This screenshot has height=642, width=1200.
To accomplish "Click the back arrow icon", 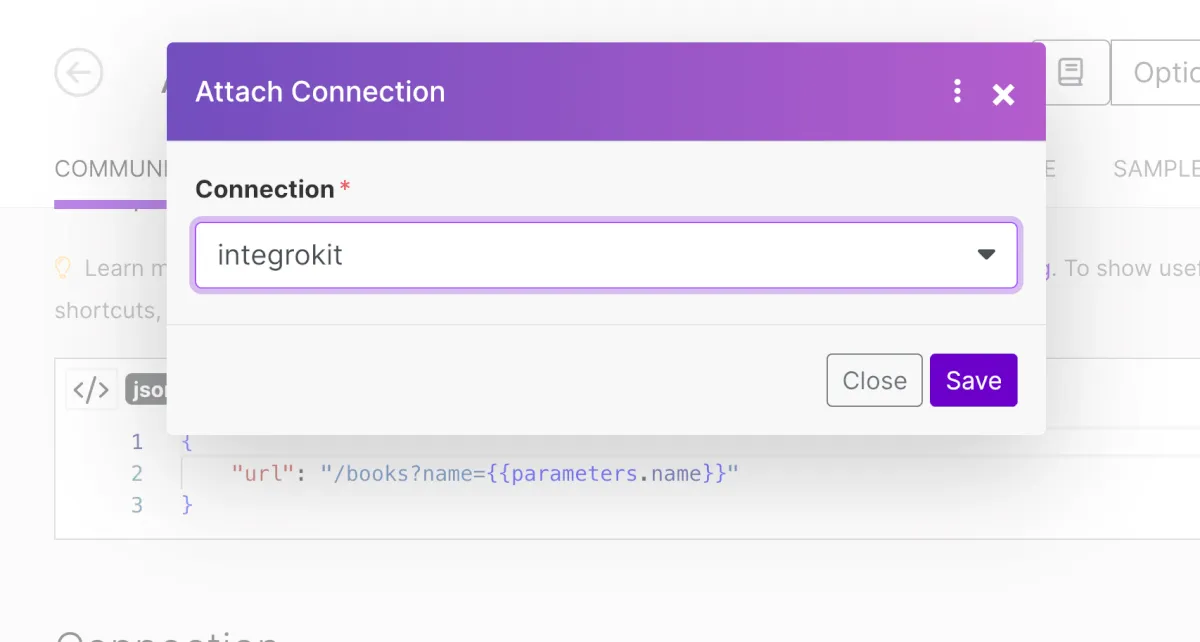I will tap(79, 73).
